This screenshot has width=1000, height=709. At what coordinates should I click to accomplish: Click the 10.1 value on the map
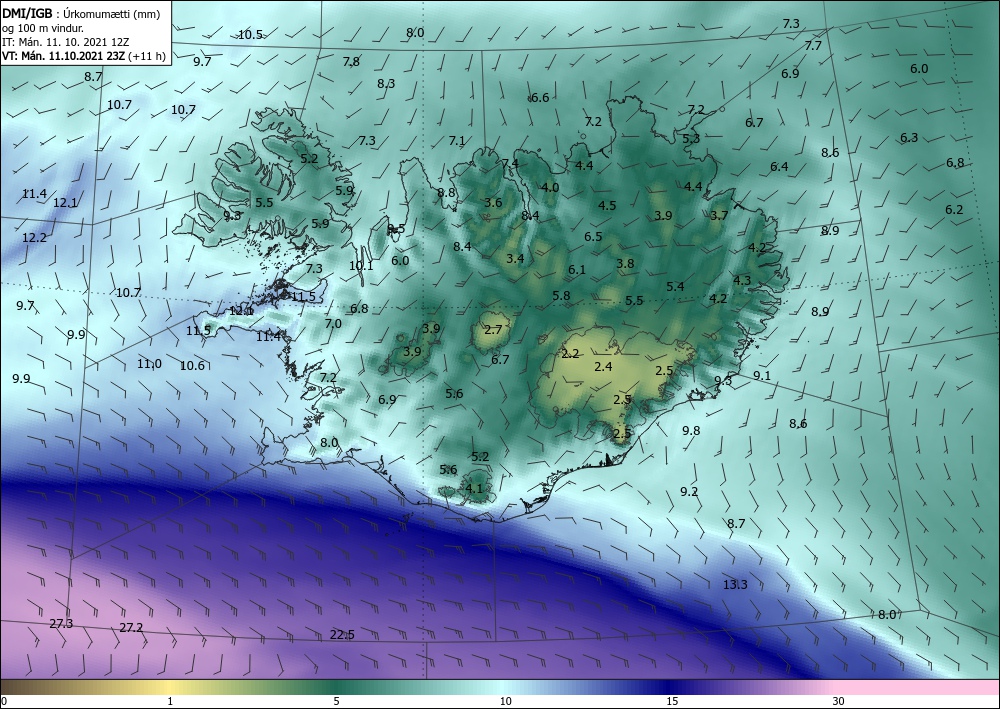(x=361, y=266)
